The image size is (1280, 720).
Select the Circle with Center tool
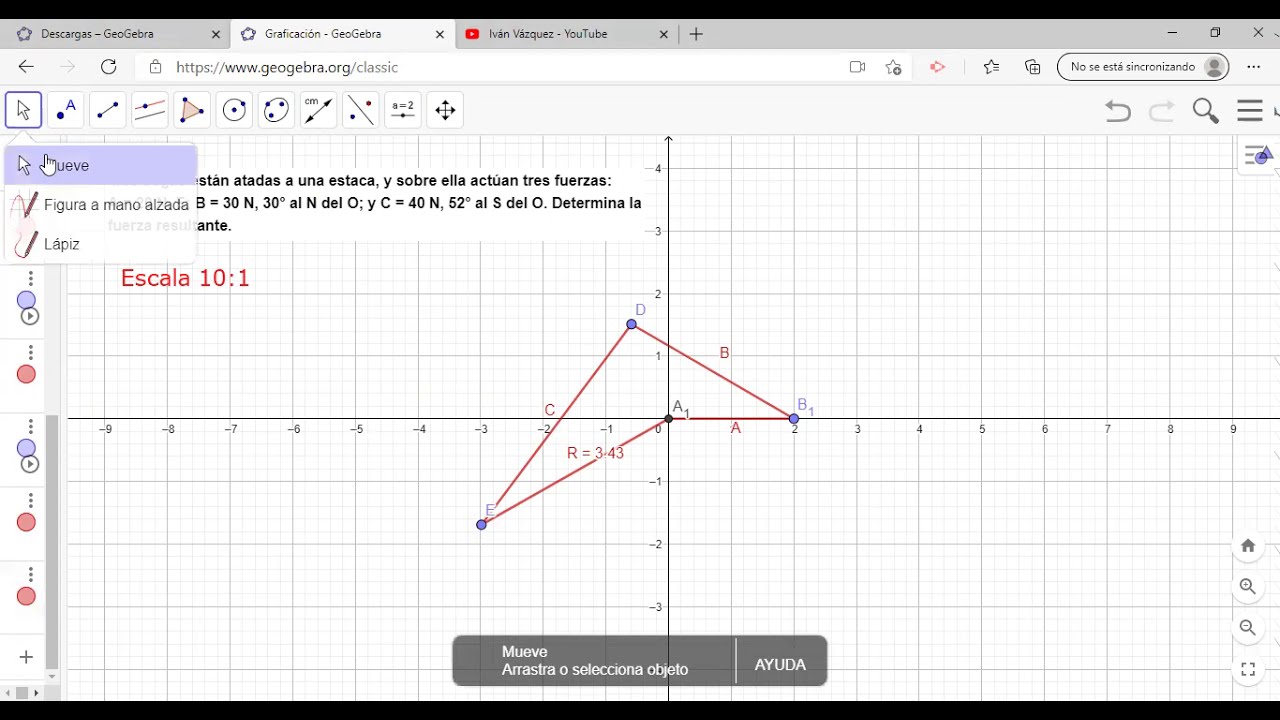(234, 110)
